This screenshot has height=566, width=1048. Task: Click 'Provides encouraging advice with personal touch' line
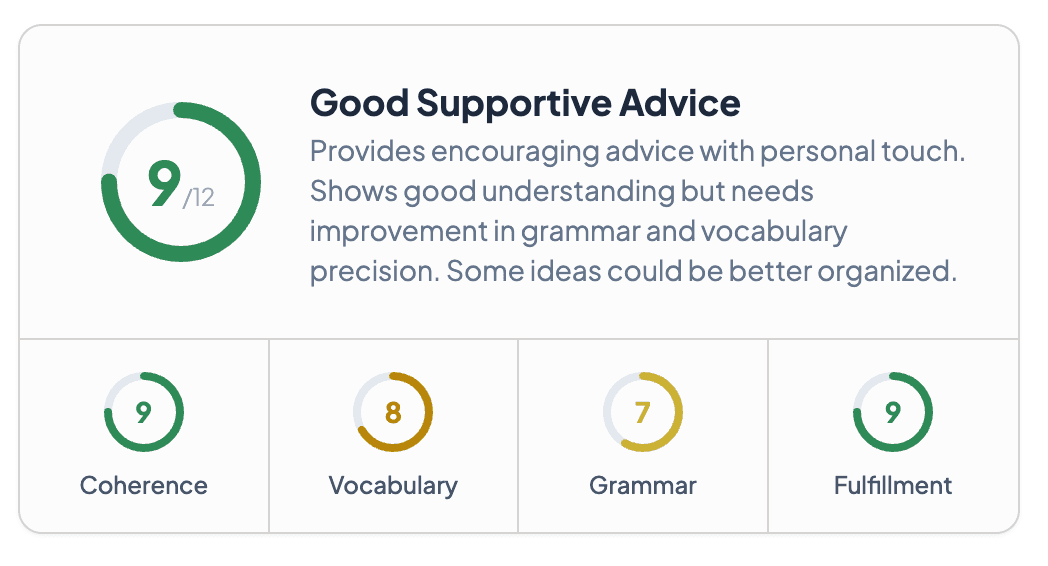(639, 152)
